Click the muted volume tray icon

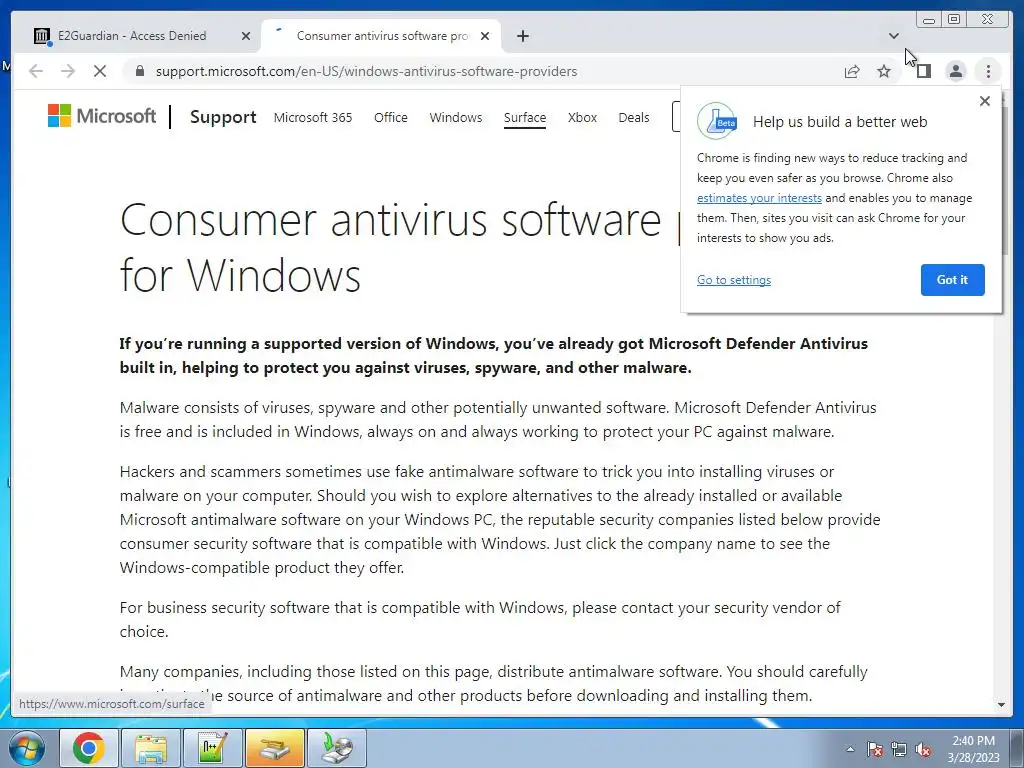coord(923,749)
